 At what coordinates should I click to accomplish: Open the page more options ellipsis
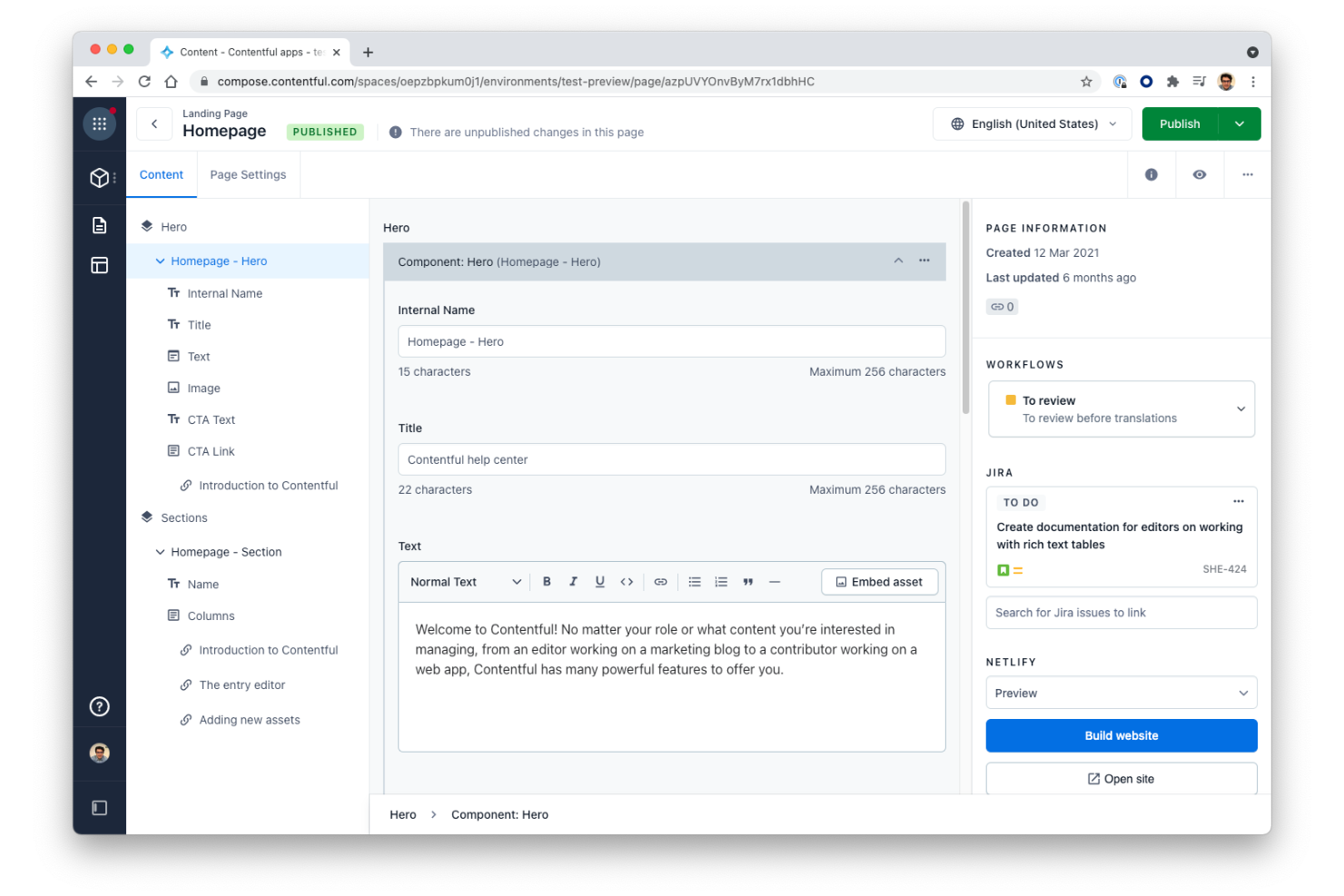pyautogui.click(x=1248, y=174)
